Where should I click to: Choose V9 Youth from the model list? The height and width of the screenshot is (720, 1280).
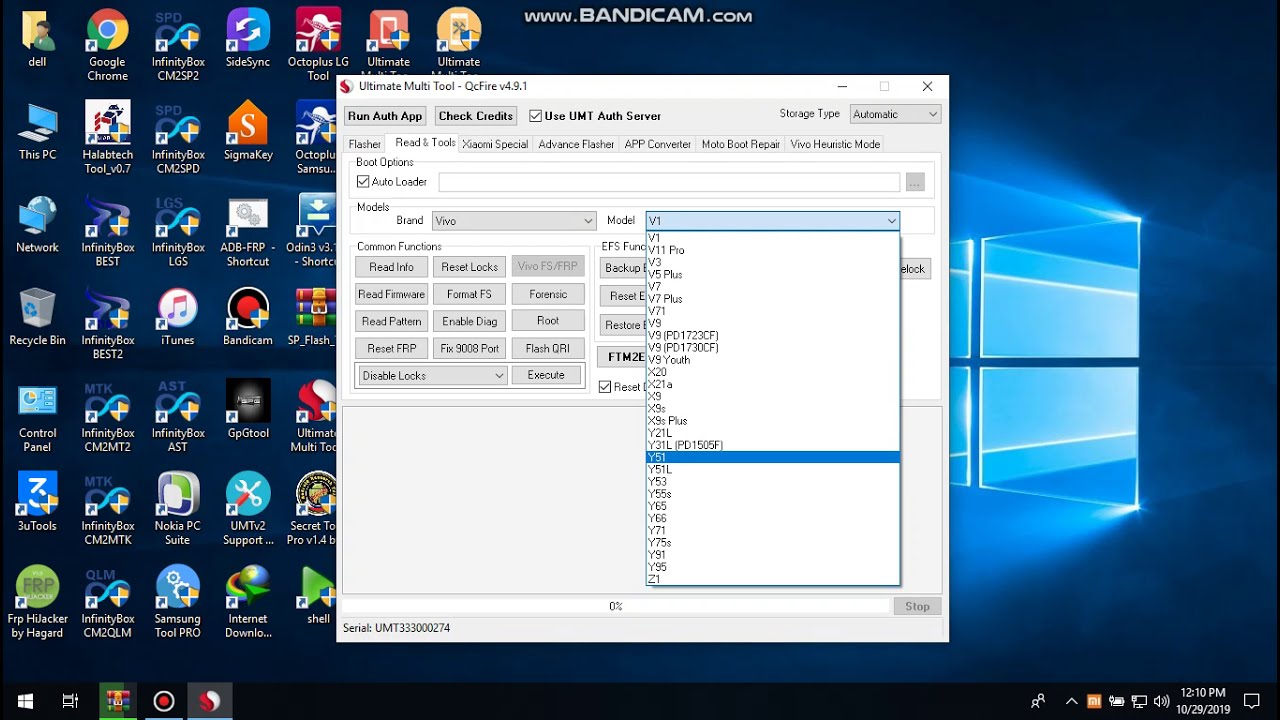coord(772,360)
